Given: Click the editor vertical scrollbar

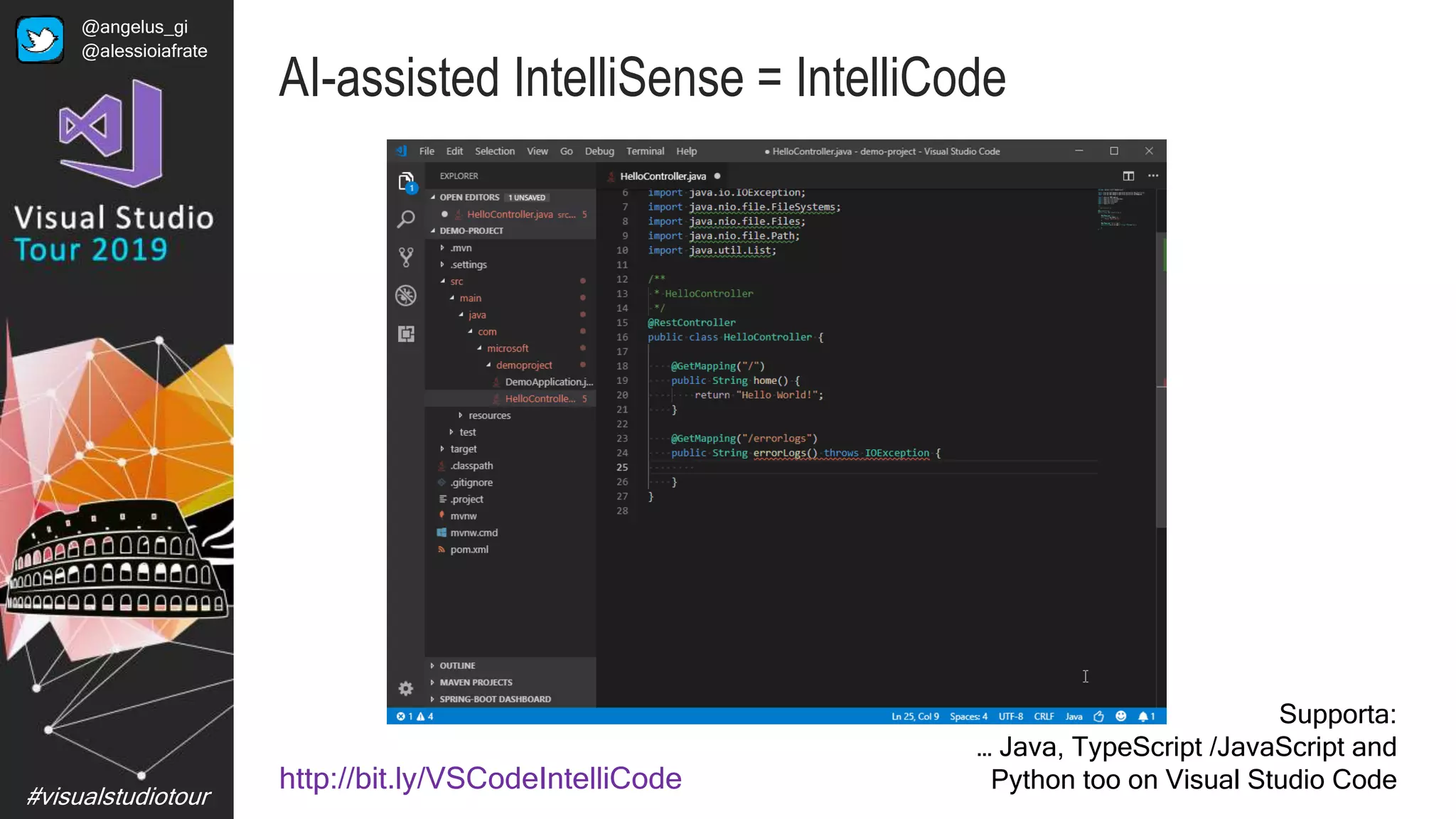Looking at the screenshot, I should coord(1161,380).
